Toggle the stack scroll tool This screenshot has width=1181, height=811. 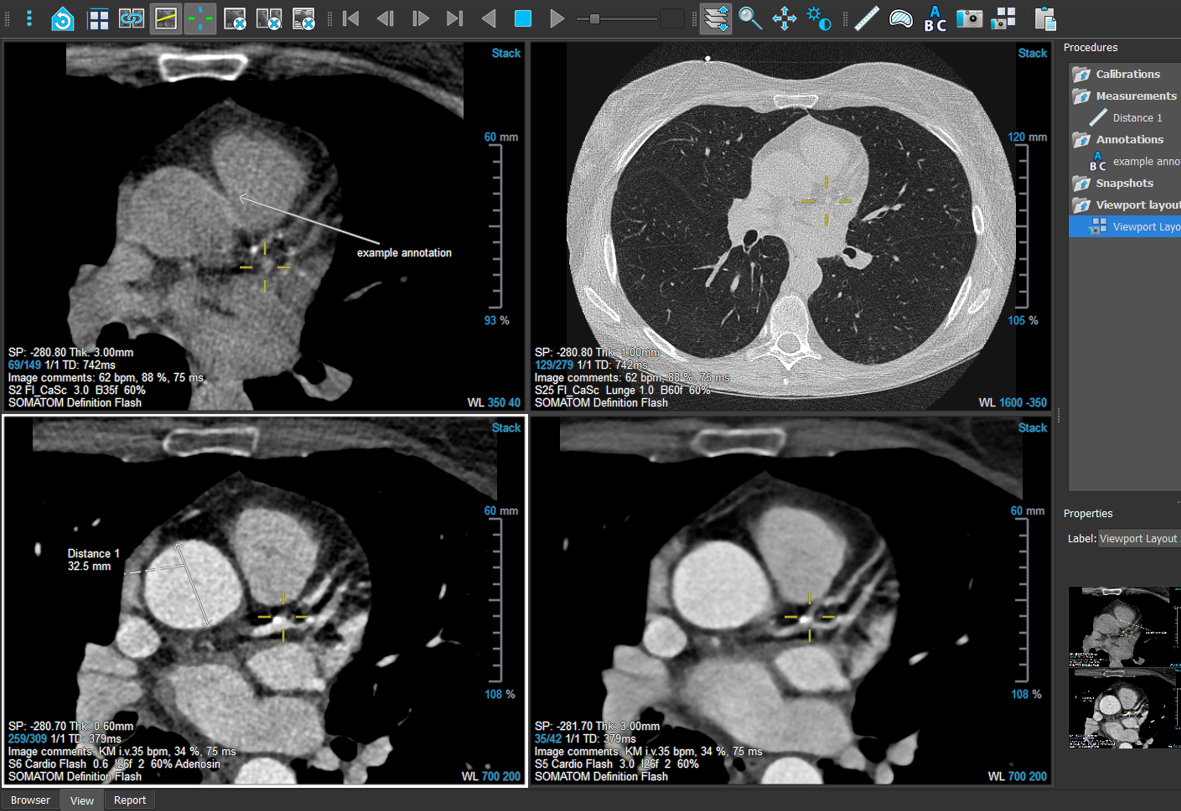pos(716,18)
